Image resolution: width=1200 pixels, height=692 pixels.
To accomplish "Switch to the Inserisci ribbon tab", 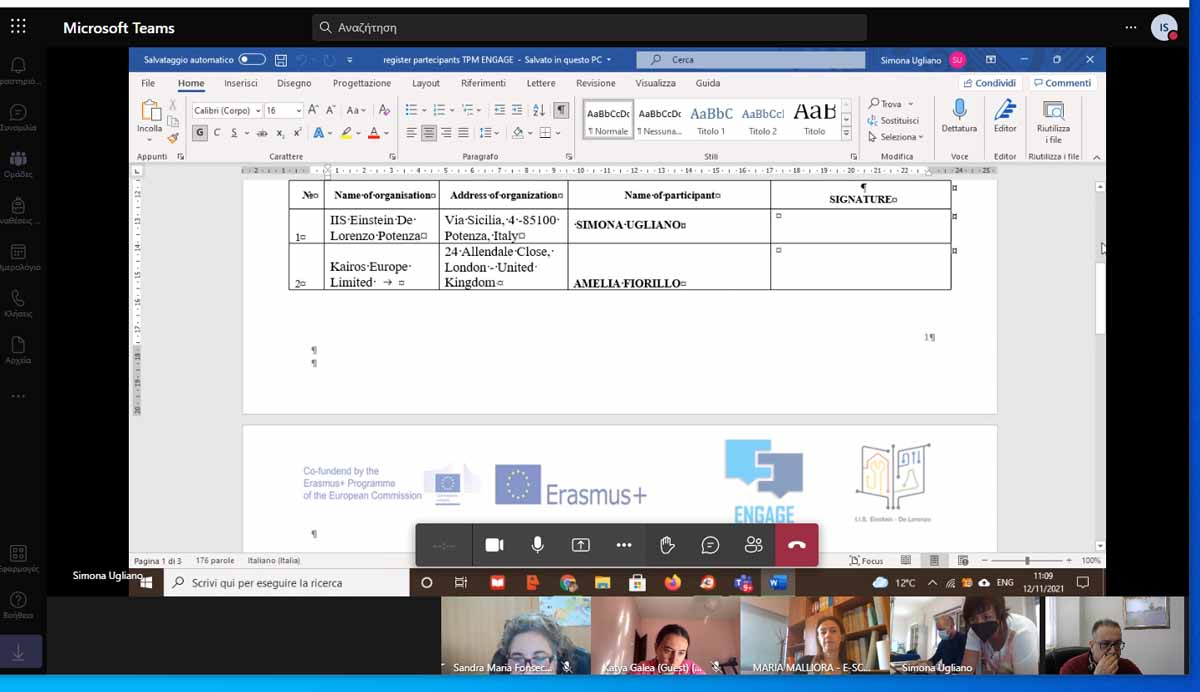I will coord(241,84).
